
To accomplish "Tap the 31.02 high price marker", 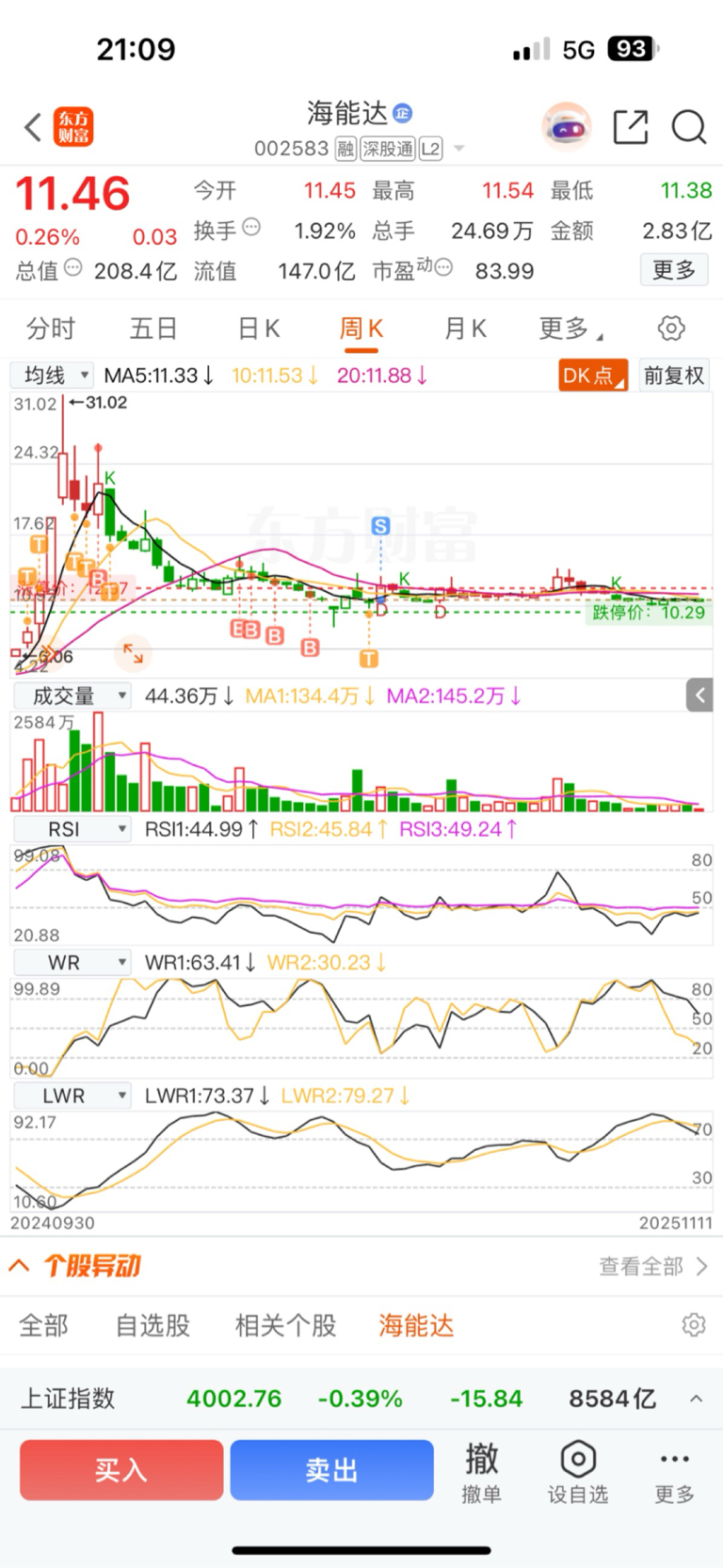I will click(x=98, y=403).
